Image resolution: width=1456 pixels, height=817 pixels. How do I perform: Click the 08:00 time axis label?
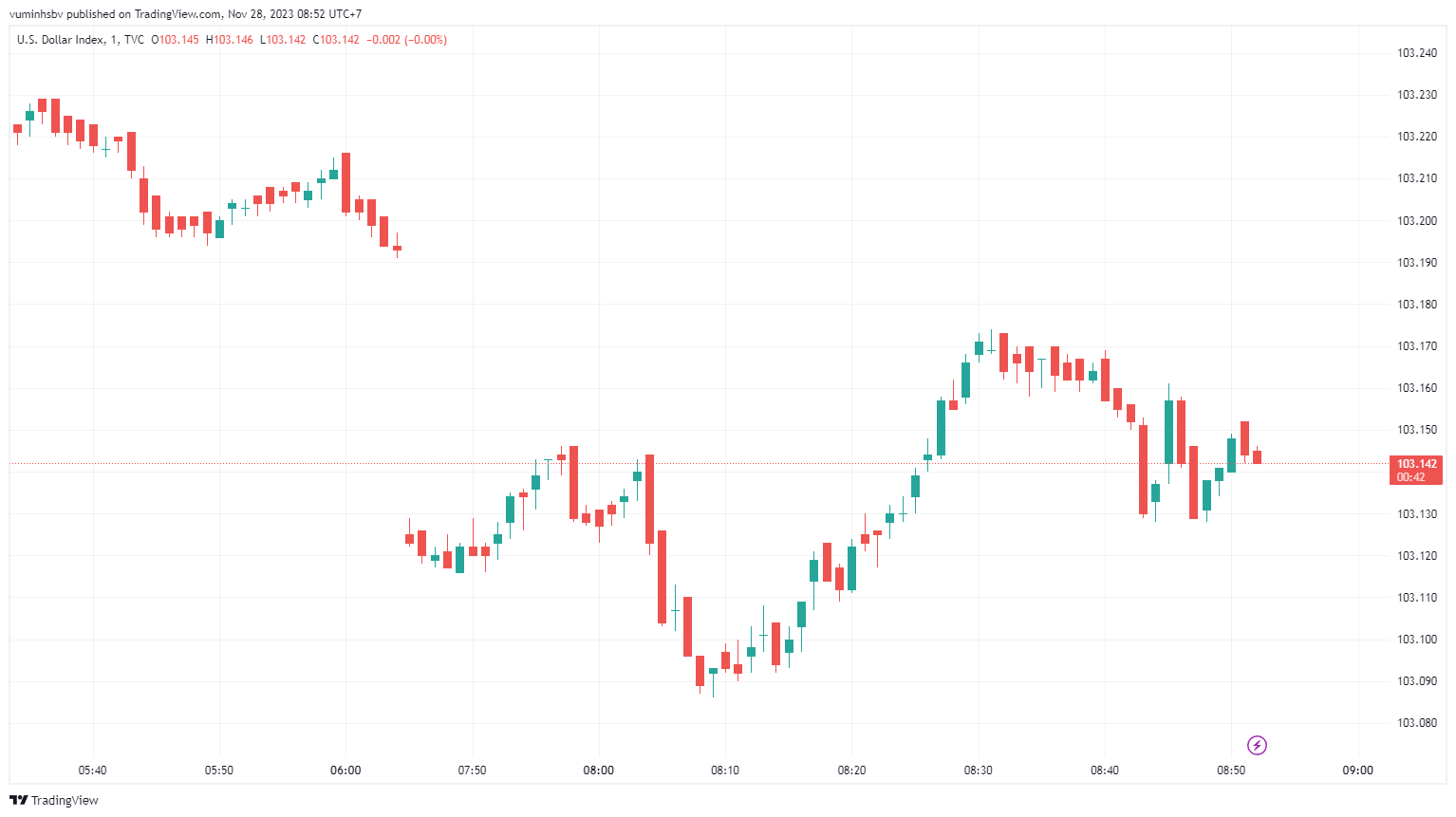pos(598,771)
